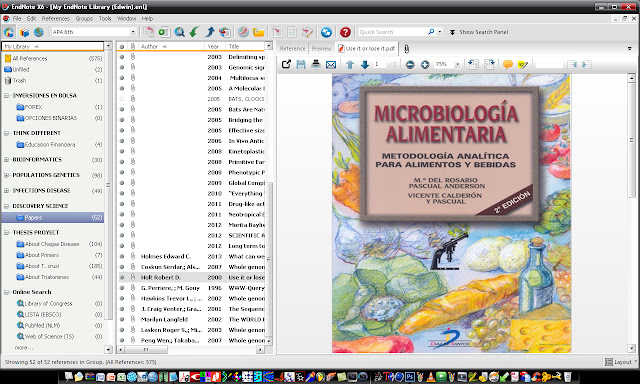
Task: Open the References menu
Action: coord(56,18)
